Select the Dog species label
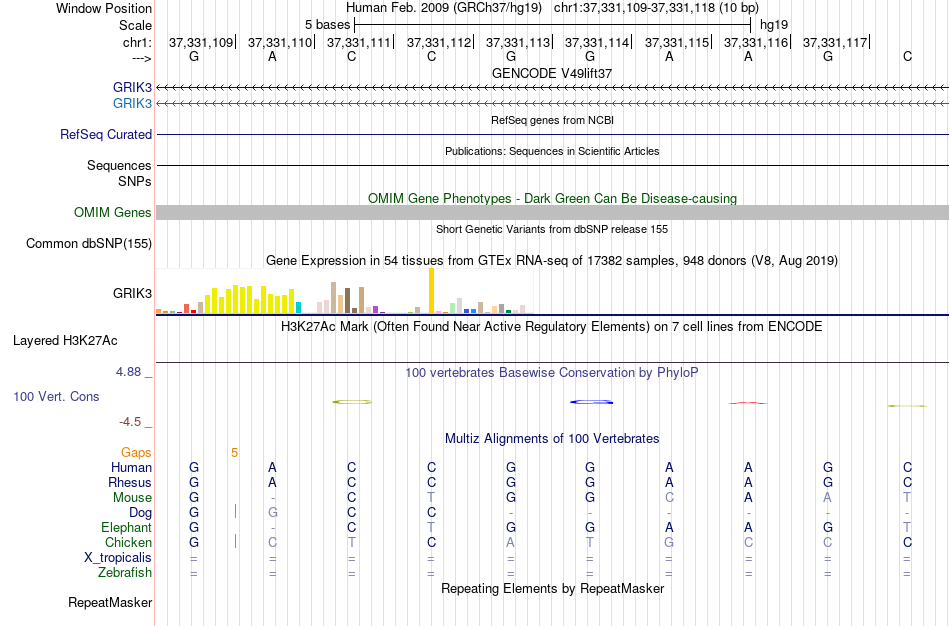950x626 pixels. tap(140, 513)
